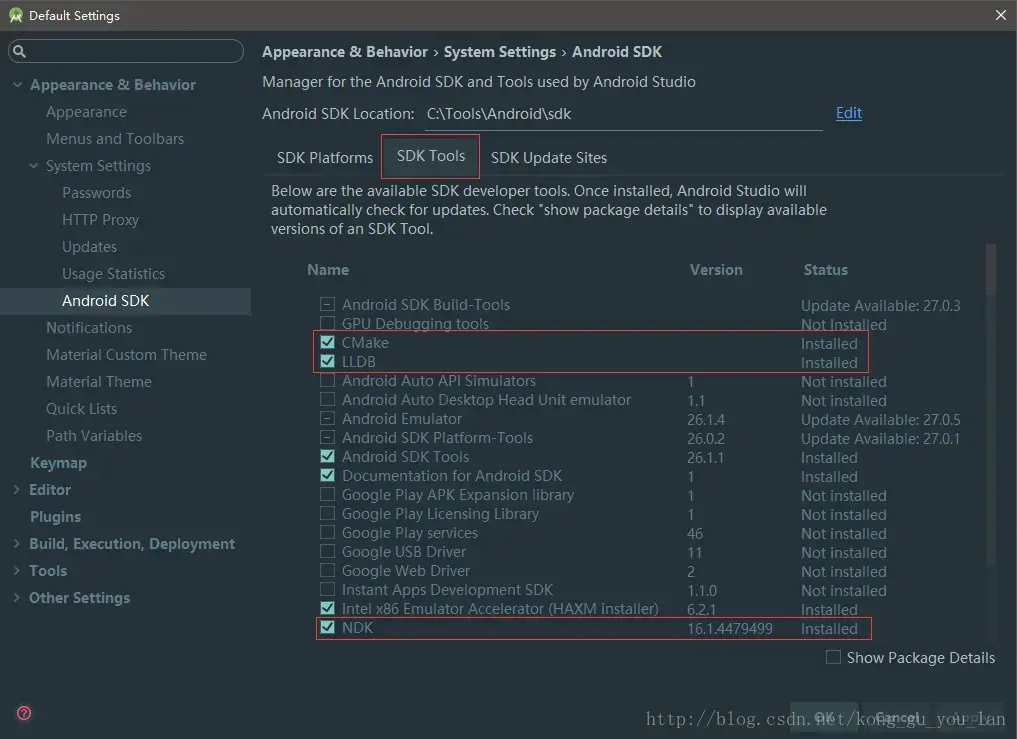Open the SDK Update Sites tab

[549, 158]
